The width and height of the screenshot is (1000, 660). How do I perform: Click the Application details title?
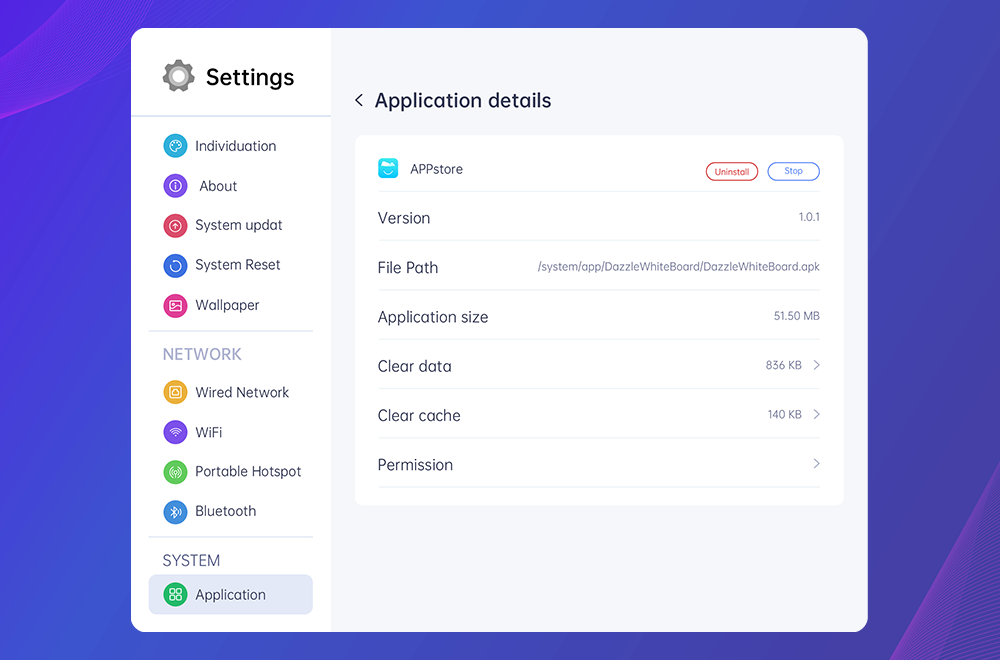click(x=462, y=100)
